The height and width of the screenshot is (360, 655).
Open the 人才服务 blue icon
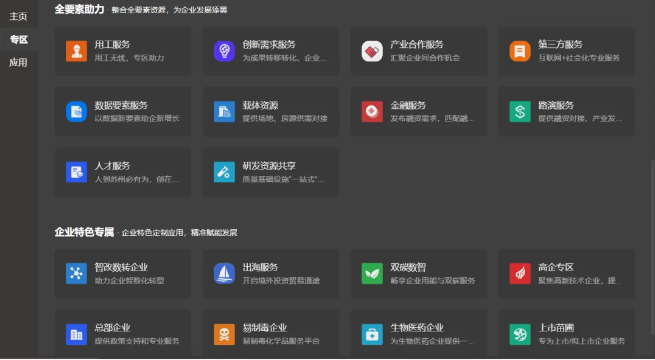point(76,172)
